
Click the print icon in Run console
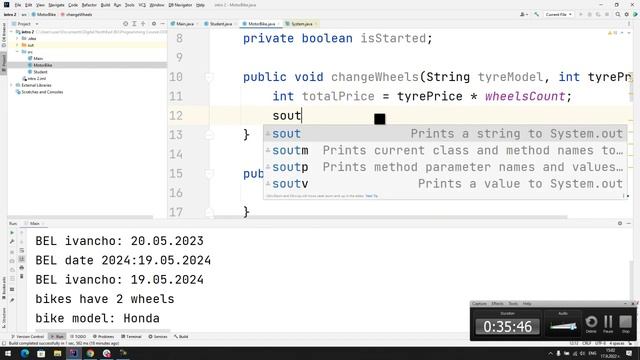22,267
